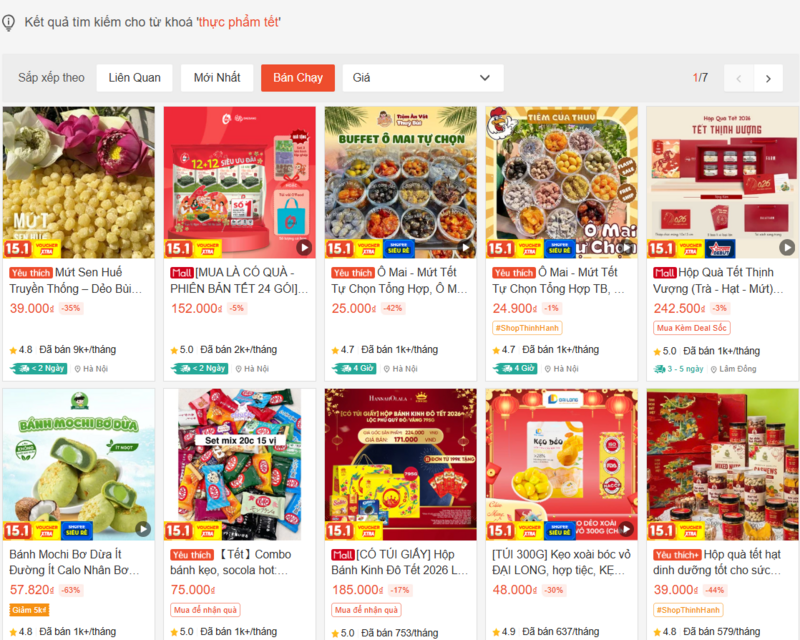The width and height of the screenshot is (800, 640).
Task: Play video on Buffet Ô Mai product image
Action: [465, 248]
